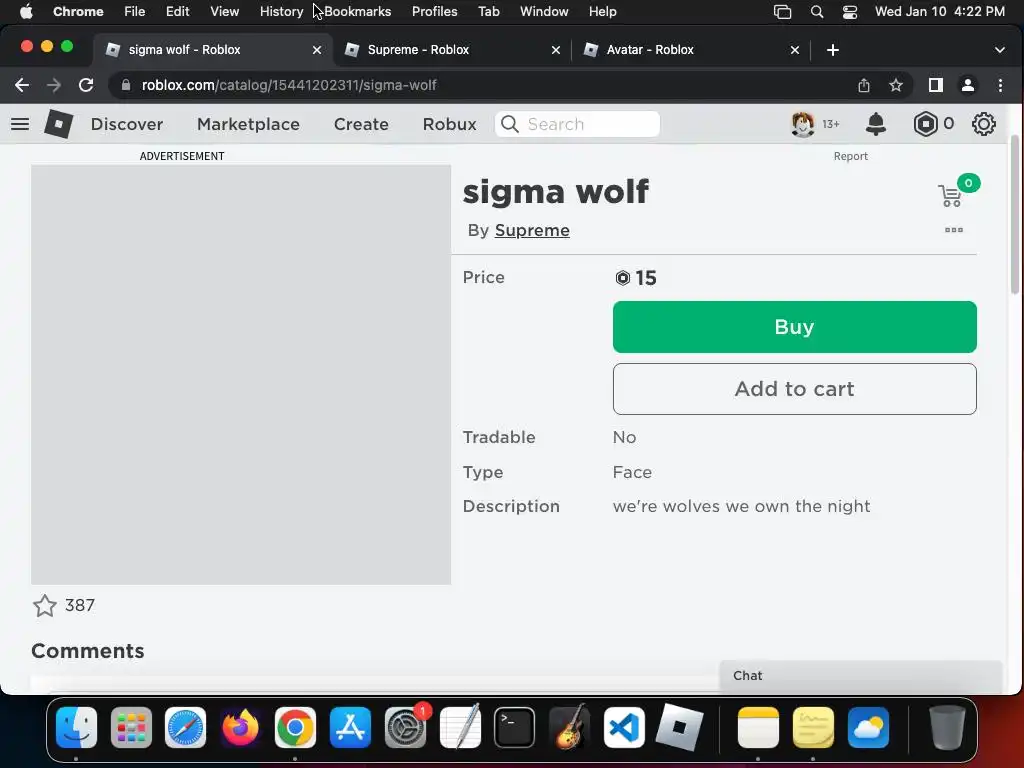The height and width of the screenshot is (768, 1024).
Task: Click the browser forward arrow
Action: pos(54,85)
